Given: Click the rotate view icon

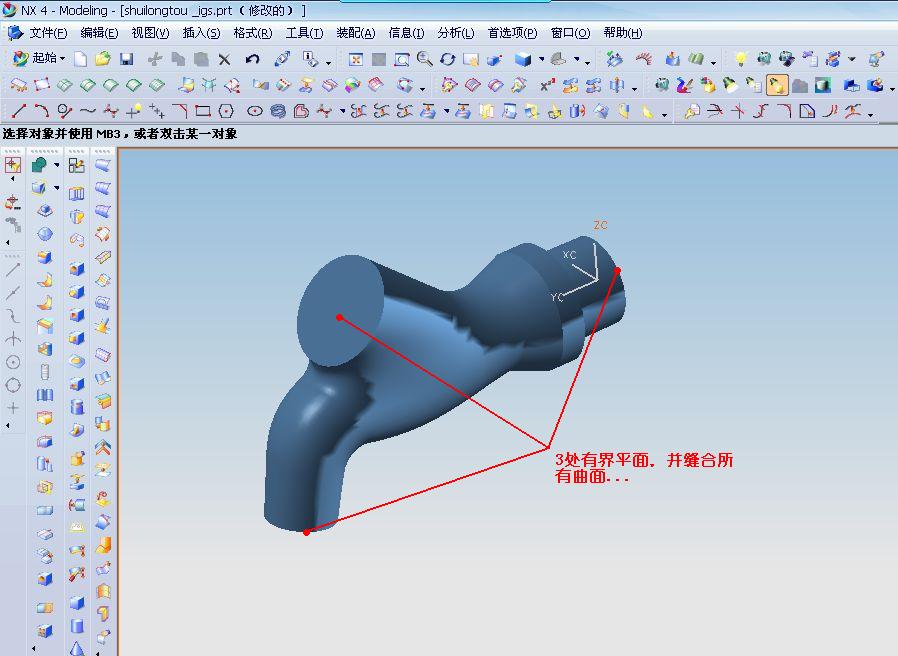Looking at the screenshot, I should click(447, 59).
